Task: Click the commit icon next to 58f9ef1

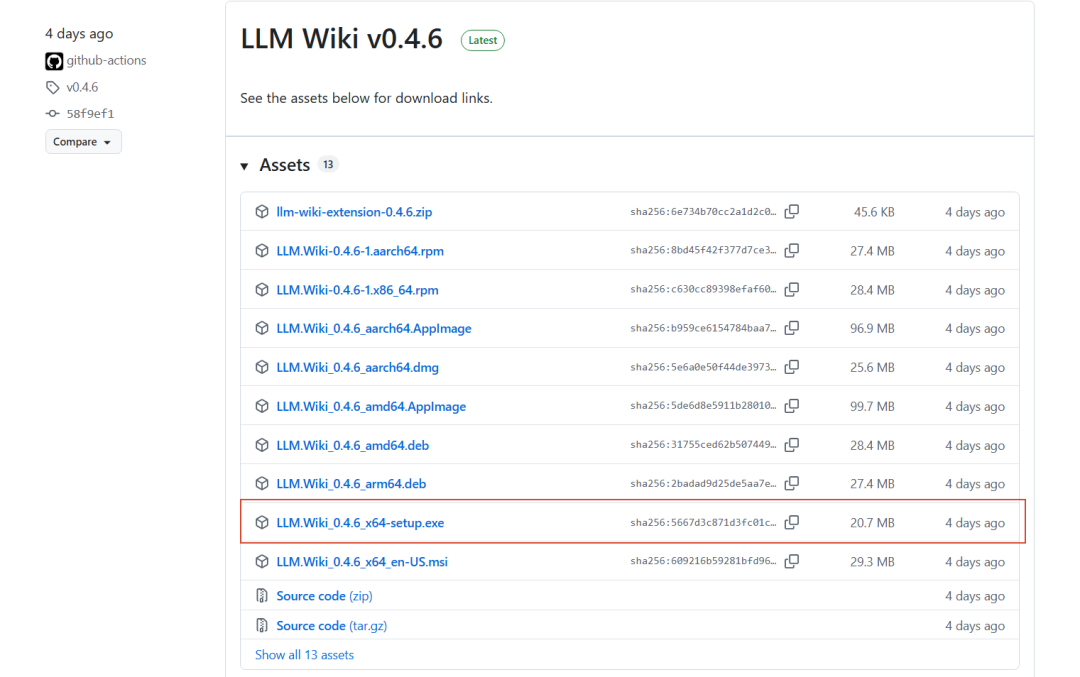Action: pyautogui.click(x=52, y=114)
